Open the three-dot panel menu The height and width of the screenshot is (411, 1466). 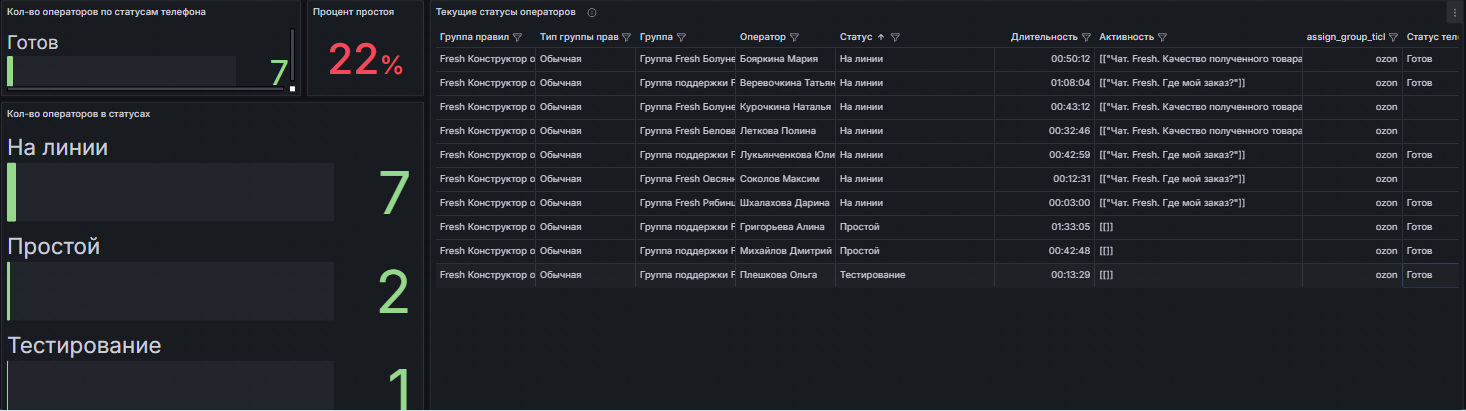(x=1453, y=12)
